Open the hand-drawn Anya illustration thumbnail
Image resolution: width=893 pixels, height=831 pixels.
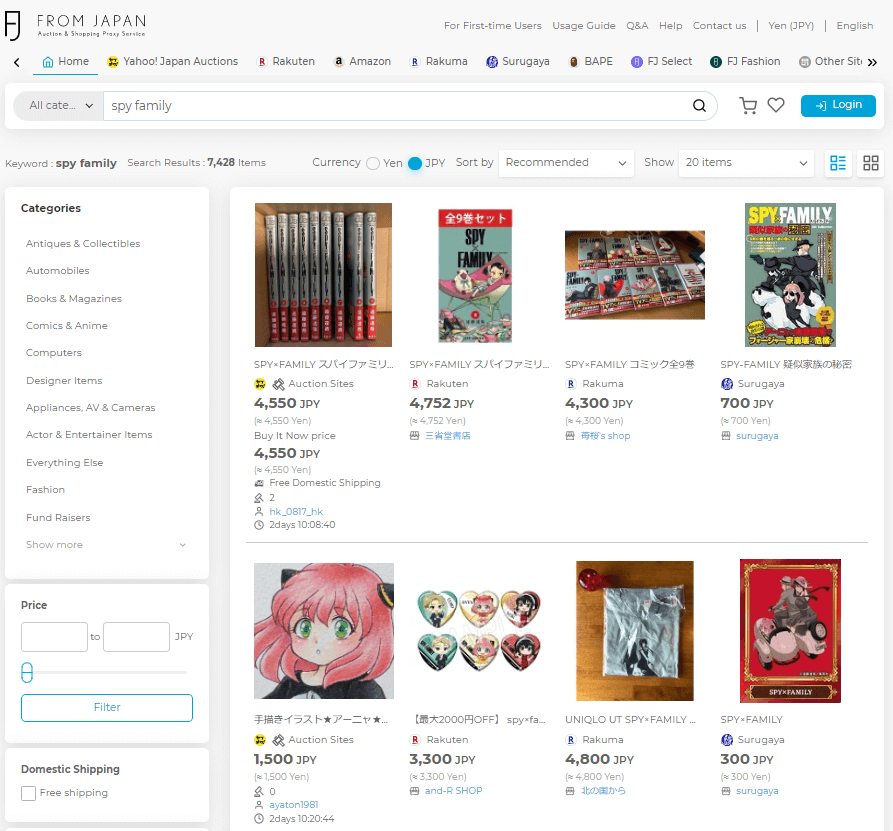click(x=323, y=631)
